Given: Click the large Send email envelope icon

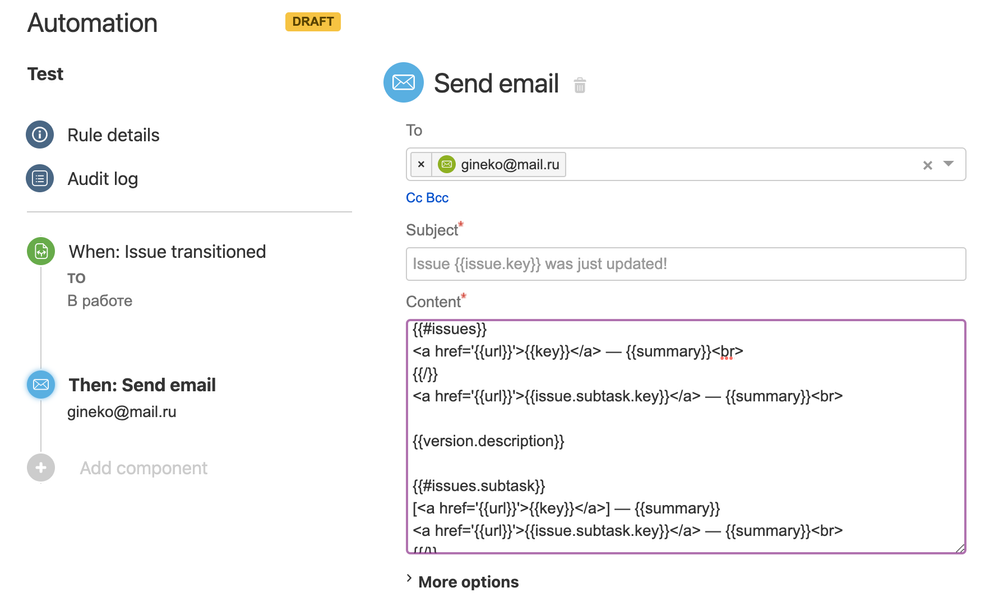Looking at the screenshot, I should [x=403, y=82].
